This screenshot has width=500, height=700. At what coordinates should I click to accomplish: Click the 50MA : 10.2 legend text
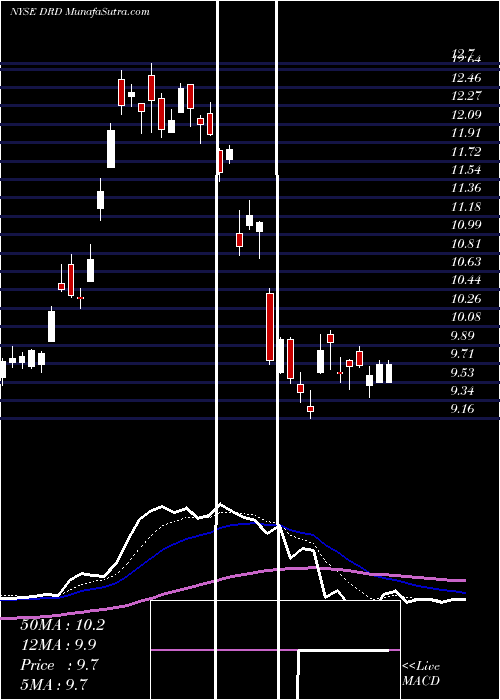pos(62,625)
